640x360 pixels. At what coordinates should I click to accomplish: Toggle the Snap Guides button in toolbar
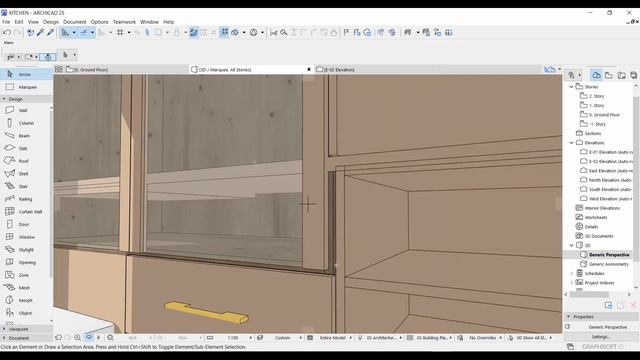click(x=84, y=33)
